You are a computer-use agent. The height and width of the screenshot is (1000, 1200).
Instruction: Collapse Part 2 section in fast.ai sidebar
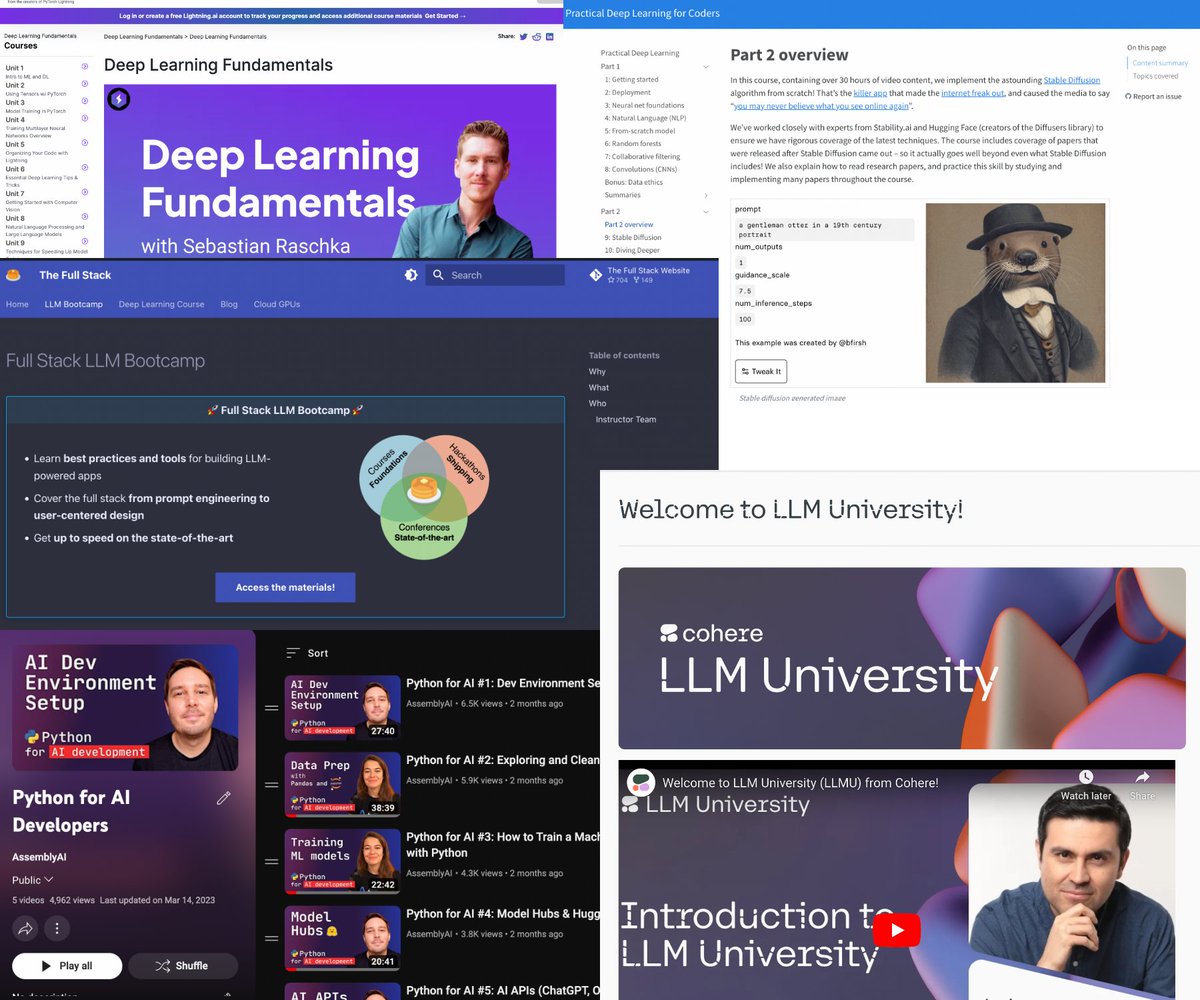706,212
